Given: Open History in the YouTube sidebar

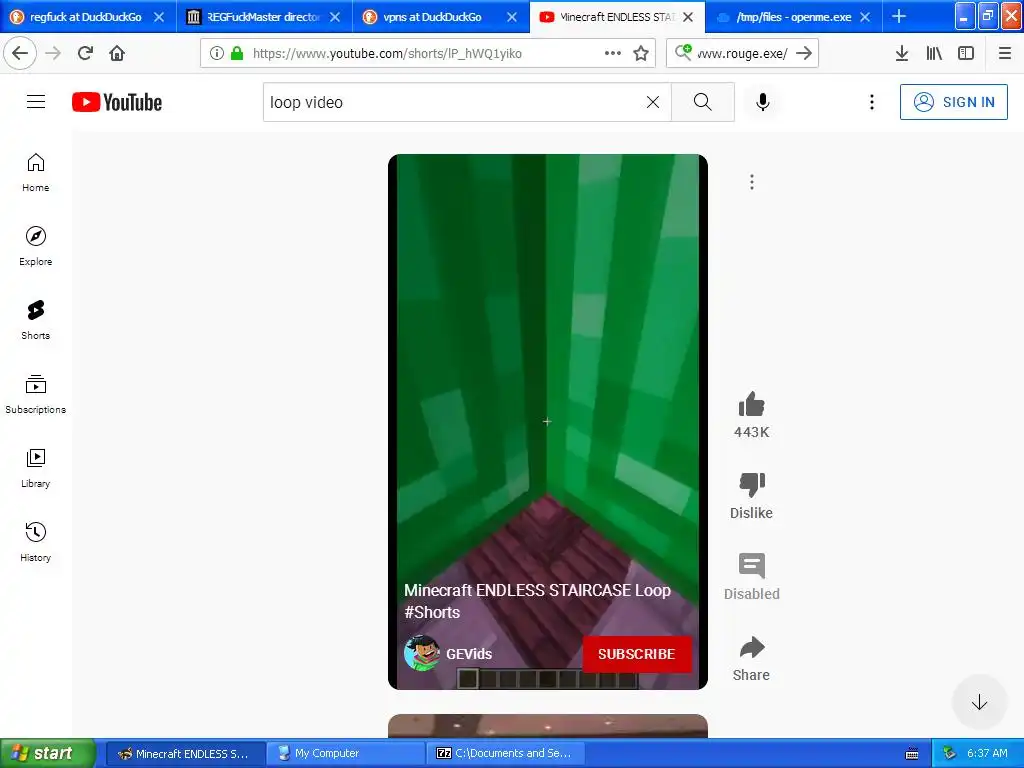Looking at the screenshot, I should 35,541.
